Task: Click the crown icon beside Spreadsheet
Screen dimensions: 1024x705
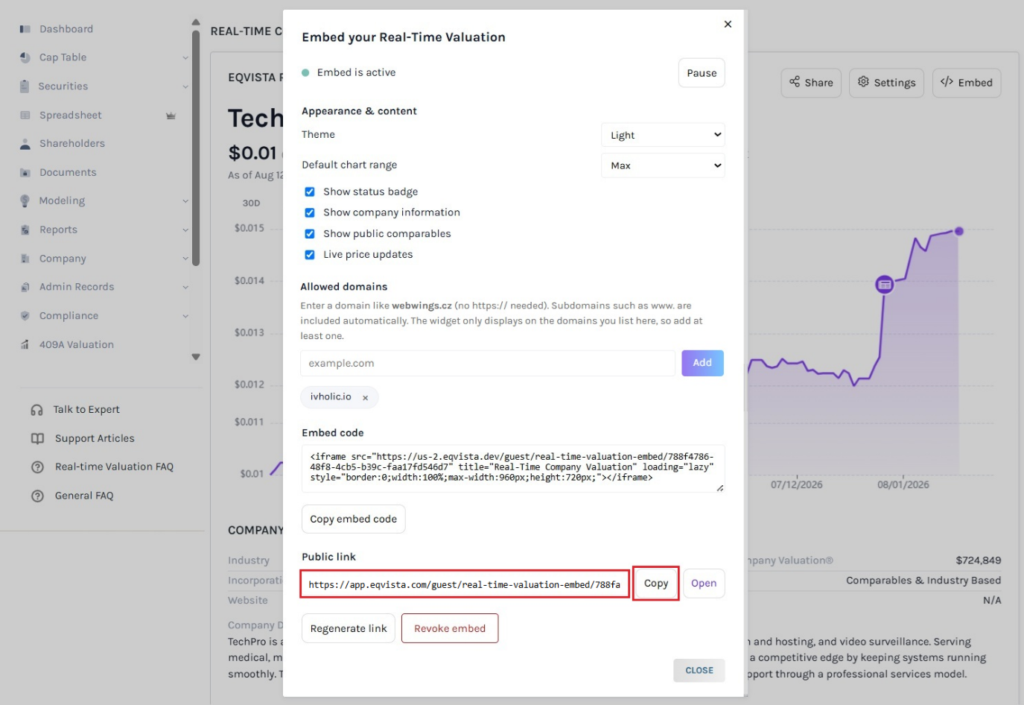Action: (170, 116)
